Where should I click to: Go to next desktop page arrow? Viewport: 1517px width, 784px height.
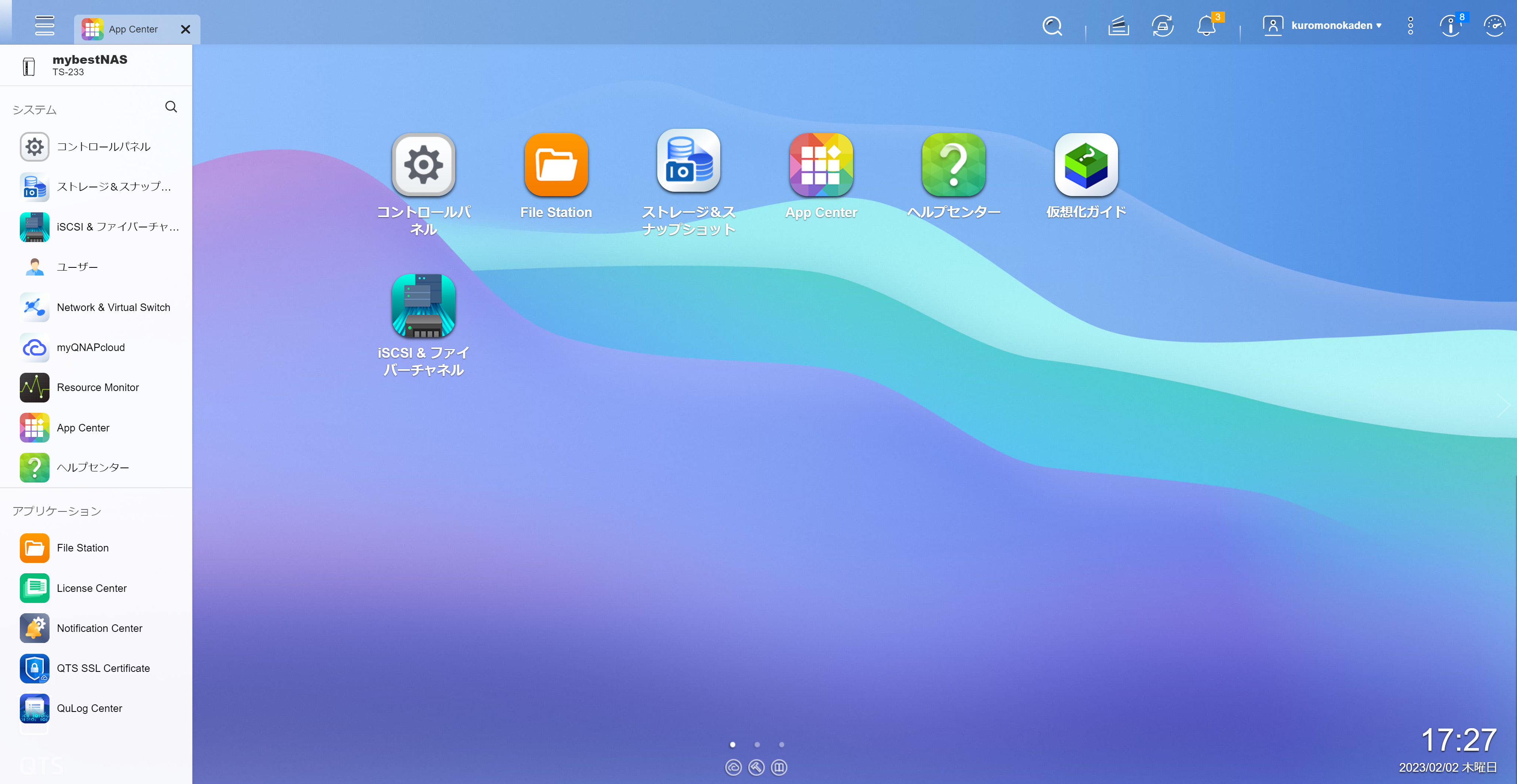(x=1504, y=405)
